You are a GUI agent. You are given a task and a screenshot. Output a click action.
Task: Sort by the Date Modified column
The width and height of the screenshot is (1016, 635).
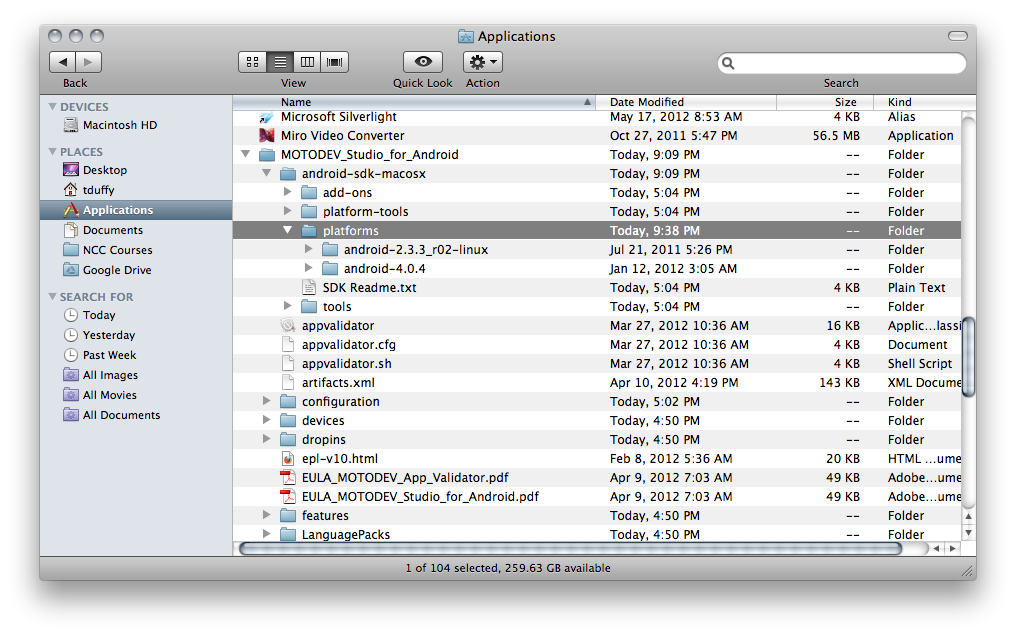(x=687, y=102)
